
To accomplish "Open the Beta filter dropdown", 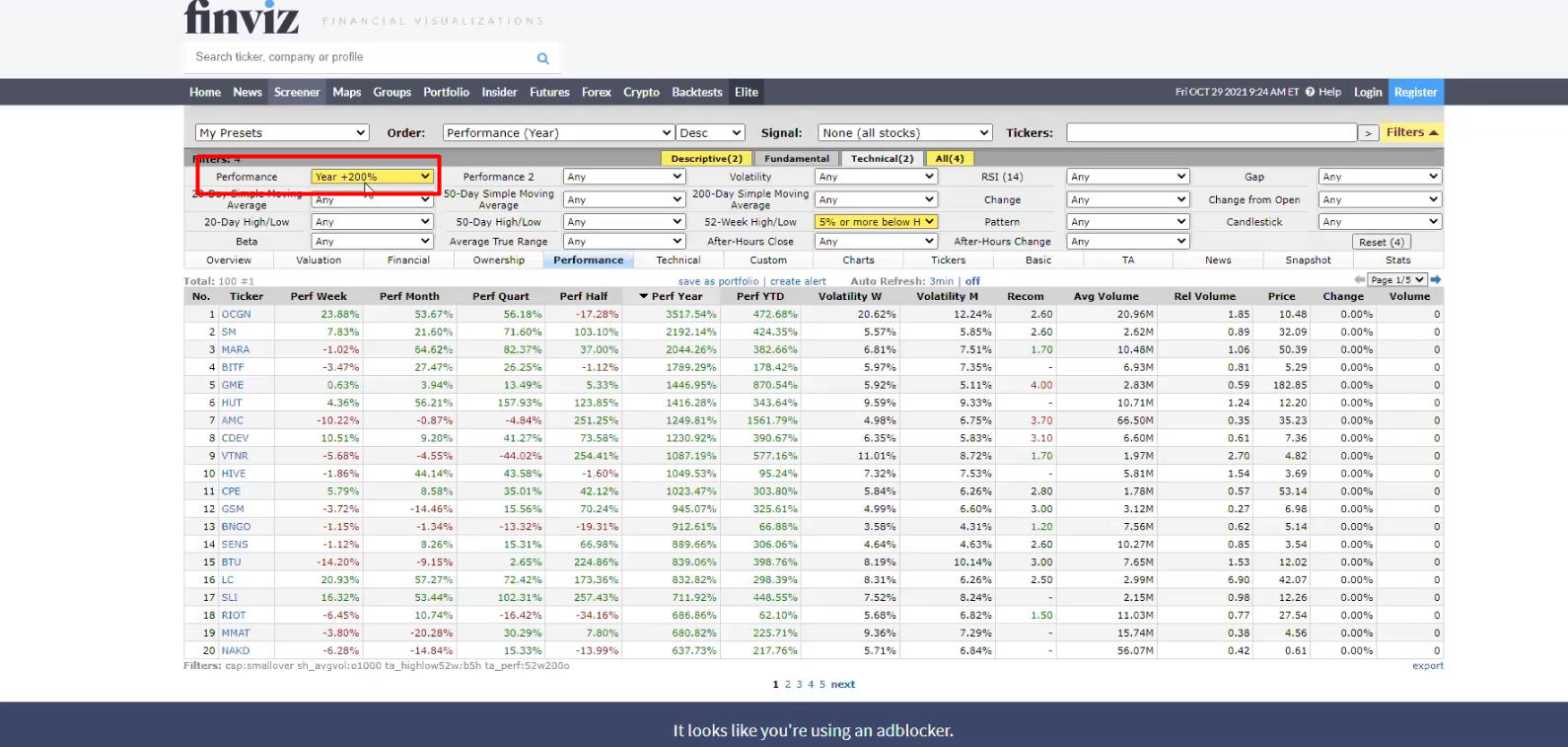I will pyautogui.click(x=373, y=241).
